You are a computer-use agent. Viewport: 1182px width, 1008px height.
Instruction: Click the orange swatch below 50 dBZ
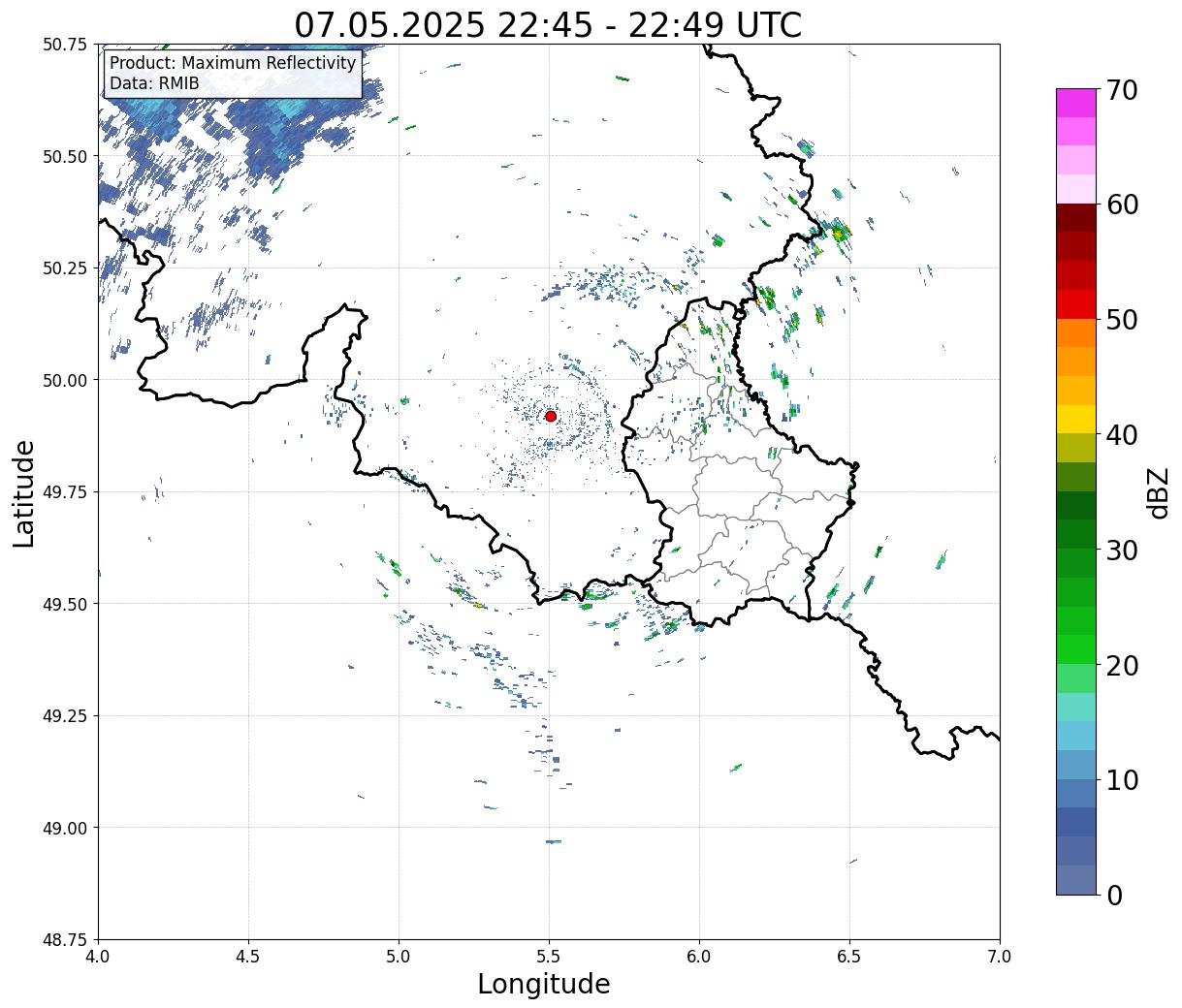1076,332
